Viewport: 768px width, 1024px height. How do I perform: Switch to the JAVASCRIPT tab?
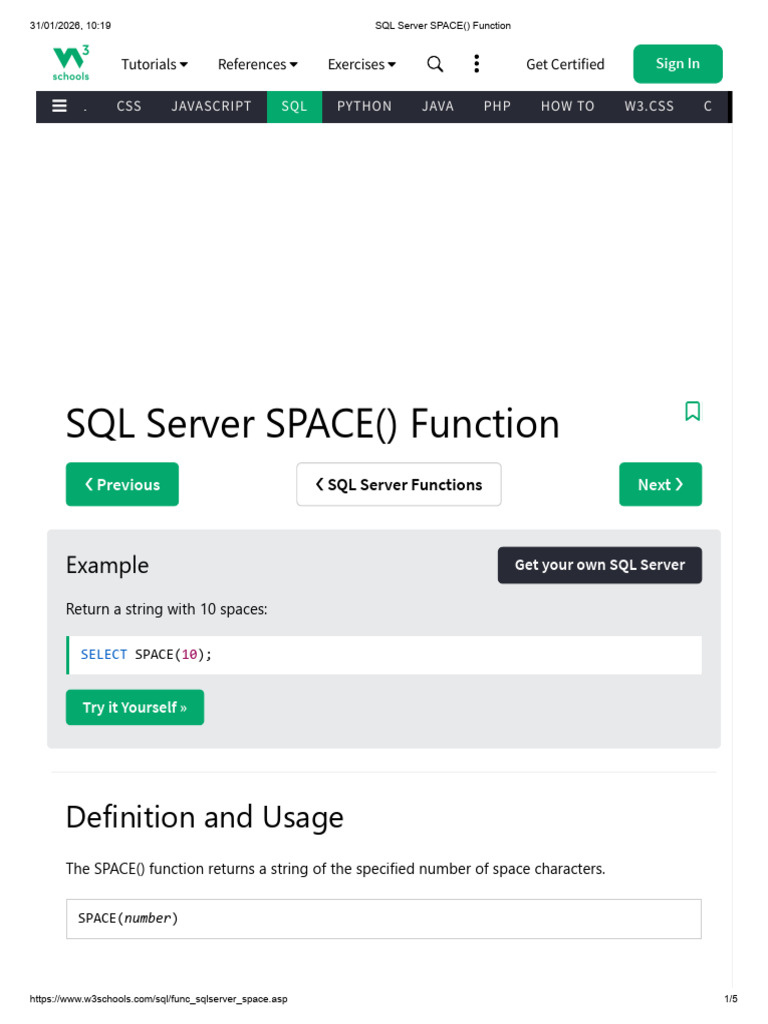(x=211, y=106)
